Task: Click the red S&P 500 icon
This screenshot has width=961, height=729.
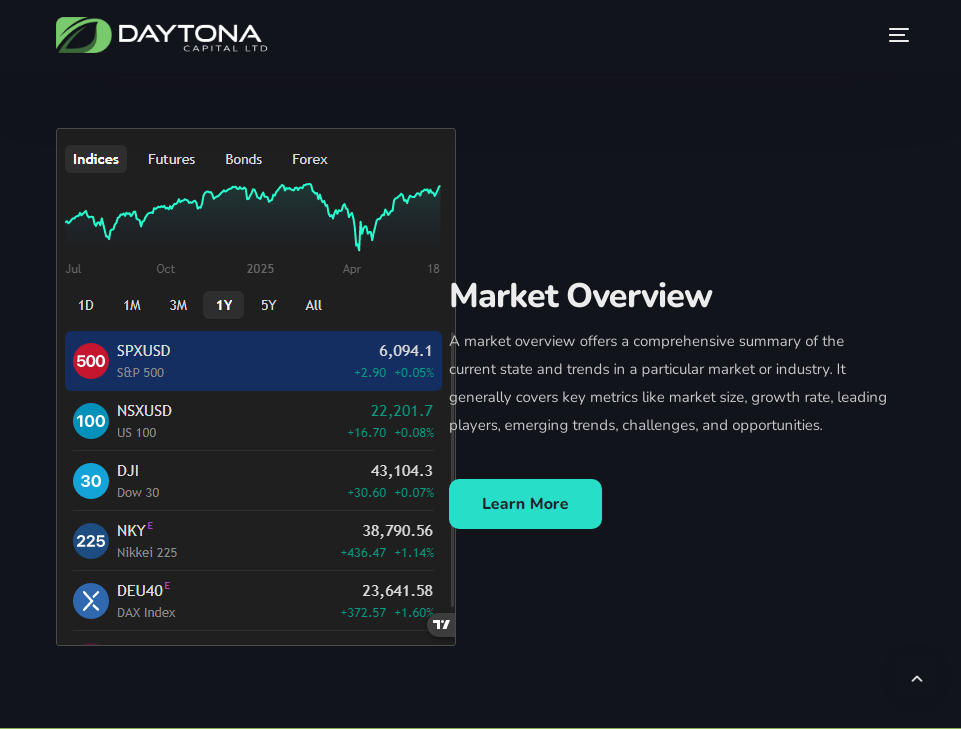Action: coord(91,361)
